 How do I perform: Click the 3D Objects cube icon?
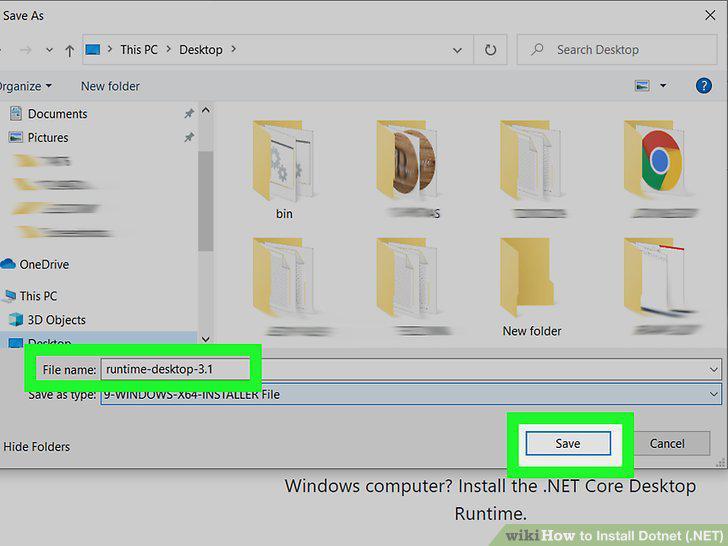[x=16, y=319]
